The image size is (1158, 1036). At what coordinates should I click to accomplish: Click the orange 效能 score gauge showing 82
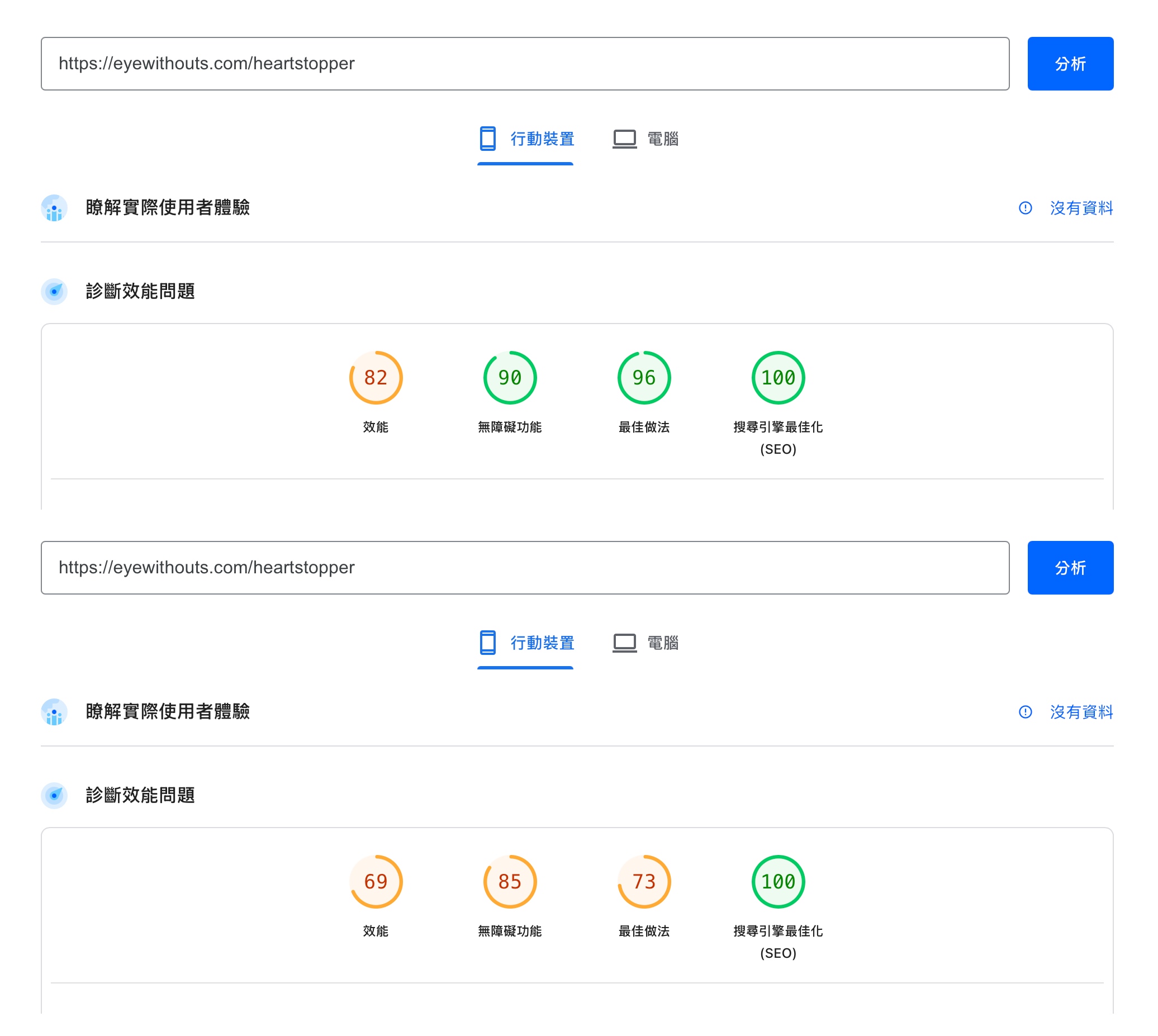click(376, 377)
